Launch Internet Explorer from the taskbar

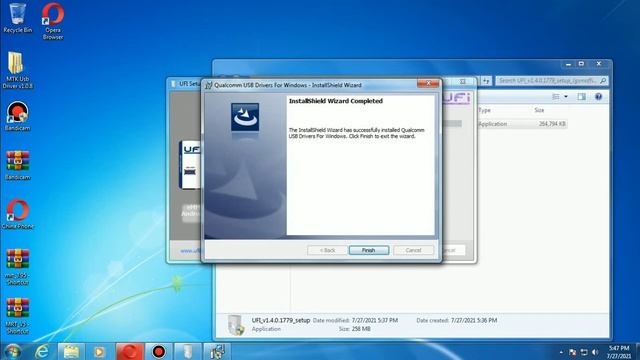click(42, 351)
